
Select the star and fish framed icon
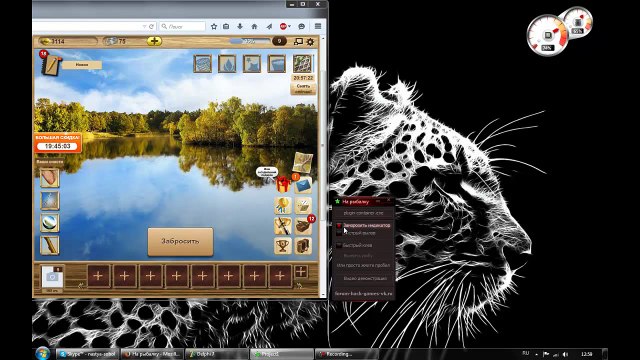tap(252, 64)
